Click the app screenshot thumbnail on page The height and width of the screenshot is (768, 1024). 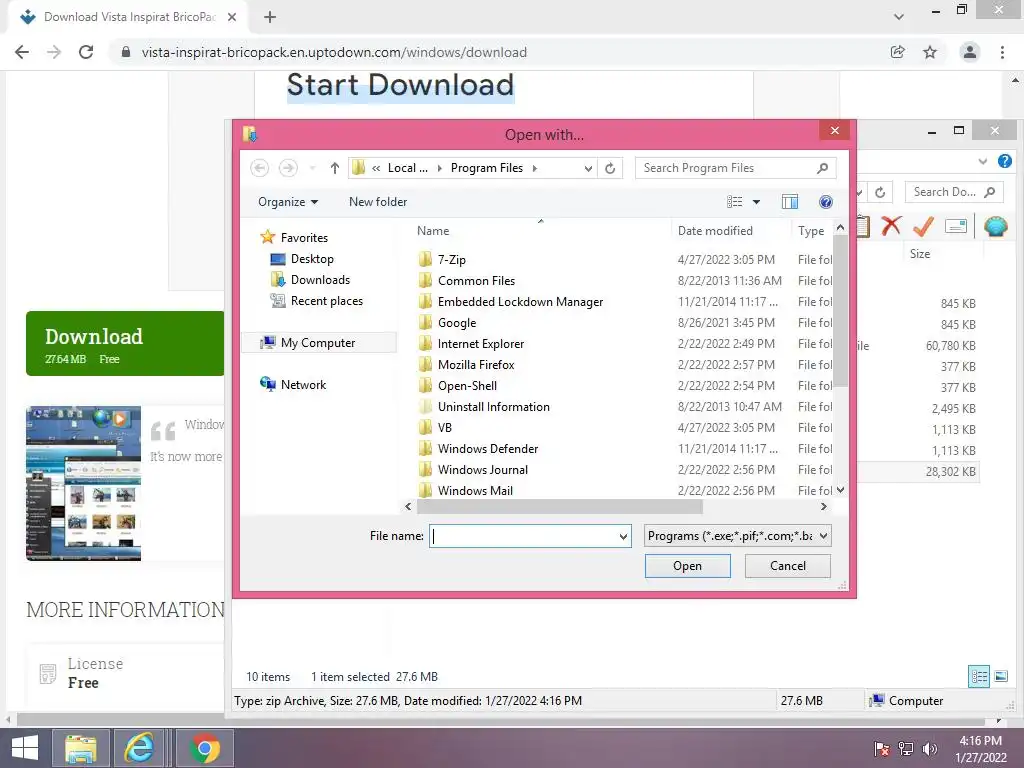(x=84, y=483)
